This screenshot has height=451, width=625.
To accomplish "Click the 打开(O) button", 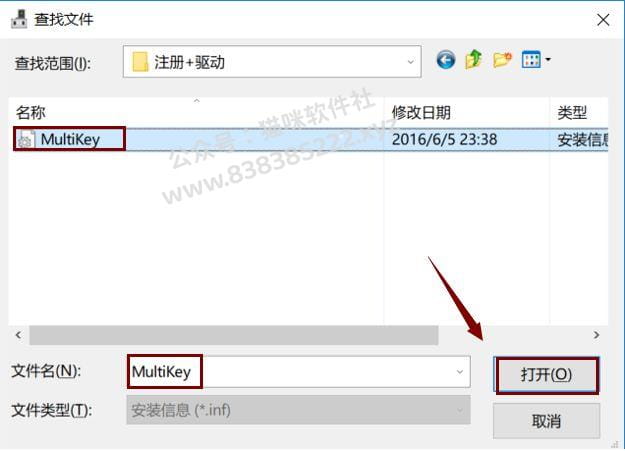I will tap(546, 375).
